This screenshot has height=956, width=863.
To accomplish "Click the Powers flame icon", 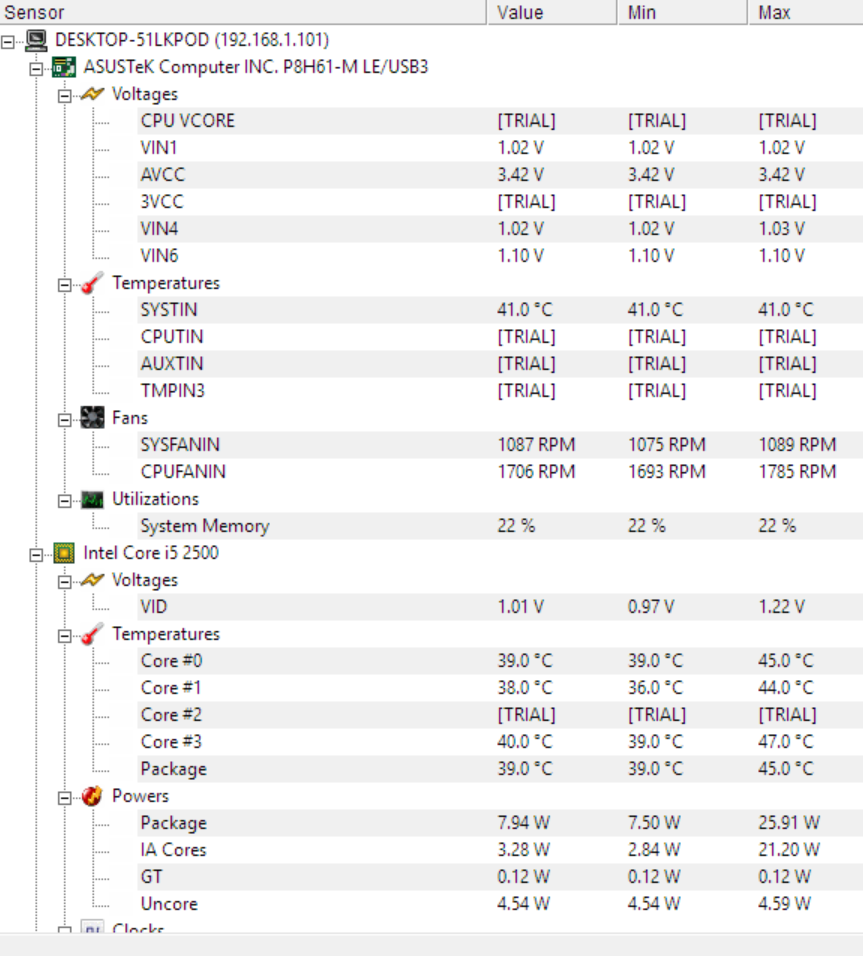I will coord(92,796).
